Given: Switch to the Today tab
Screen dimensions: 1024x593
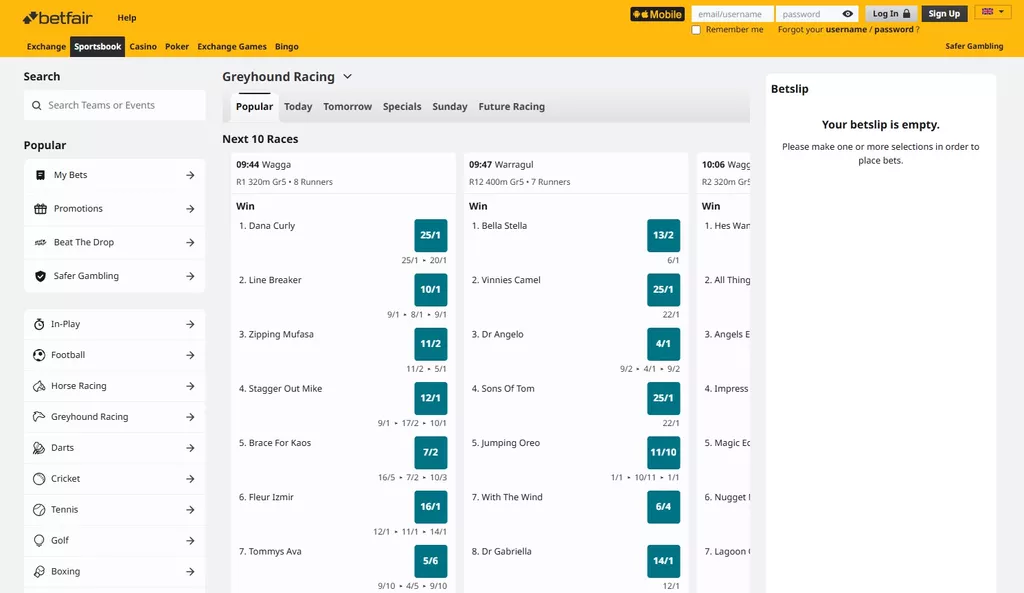Looking at the screenshot, I should pyautogui.click(x=298, y=106).
